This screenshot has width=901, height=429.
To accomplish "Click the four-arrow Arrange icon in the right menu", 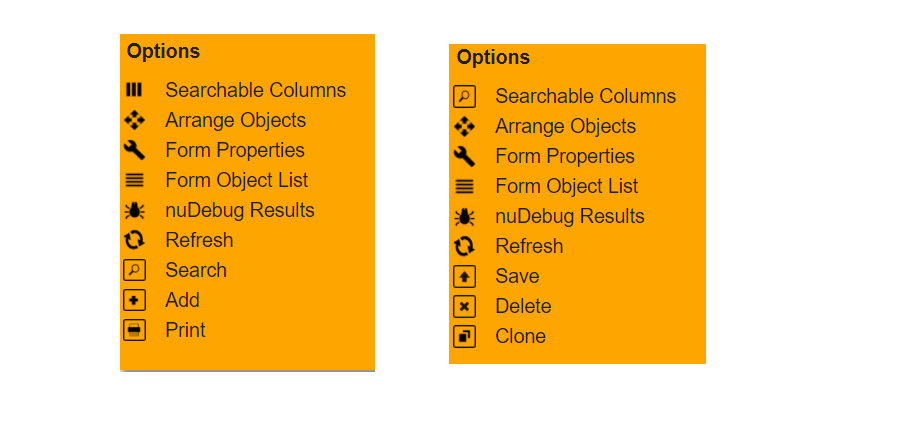I will point(464,126).
